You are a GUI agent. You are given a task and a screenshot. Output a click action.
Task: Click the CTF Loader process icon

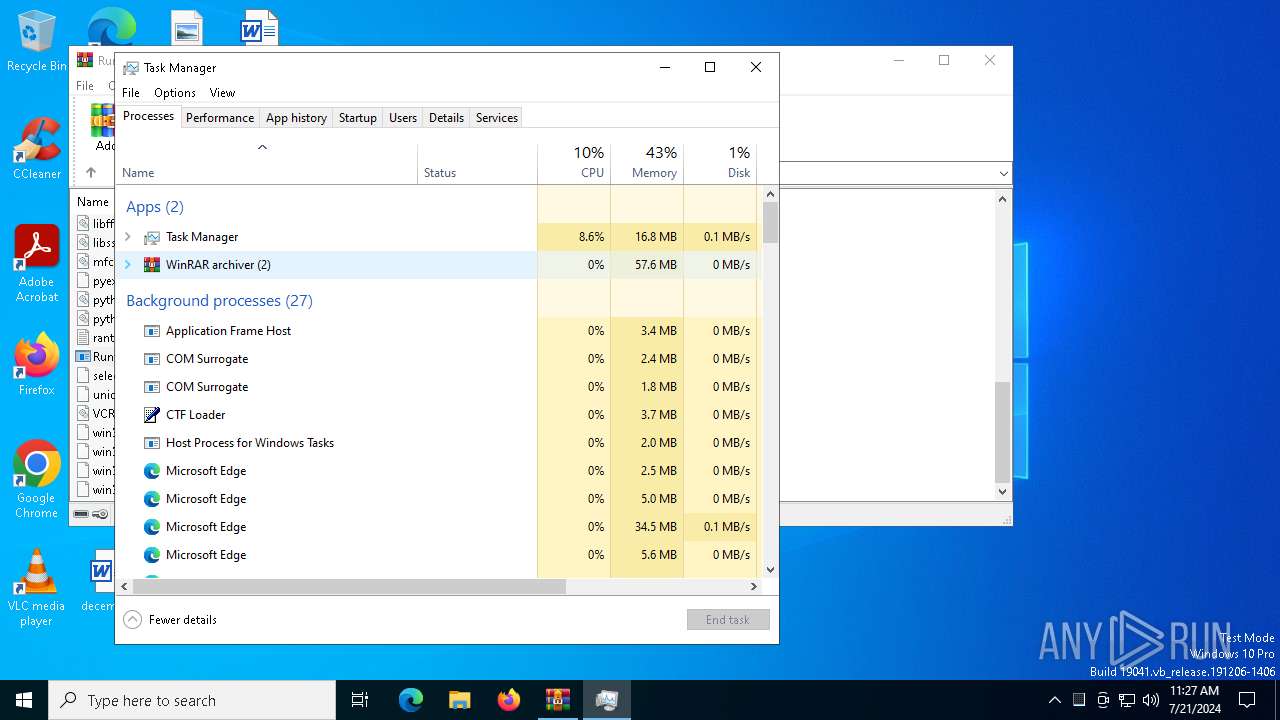point(152,415)
